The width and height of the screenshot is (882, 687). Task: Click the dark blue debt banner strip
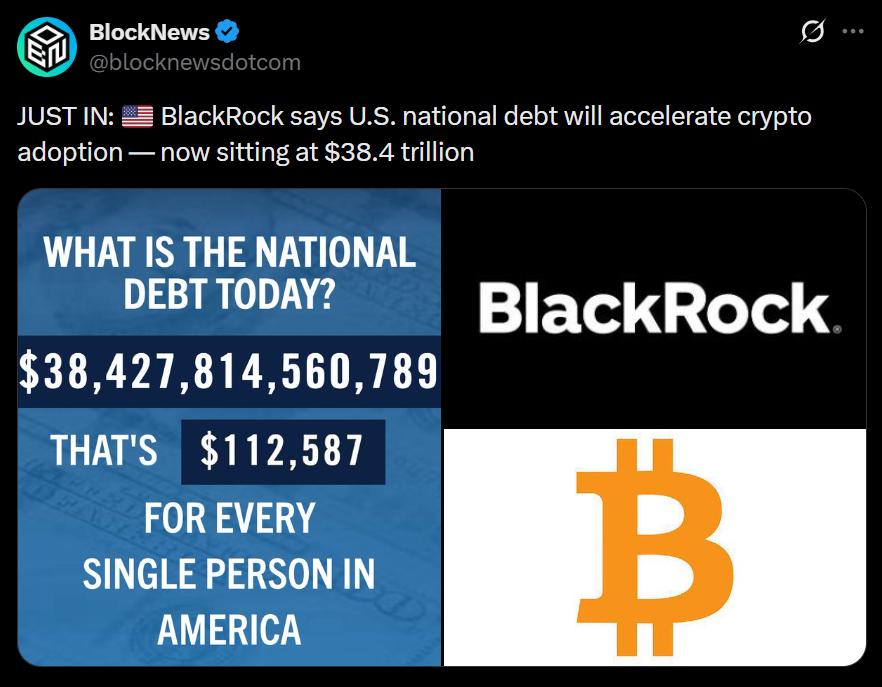[228, 373]
